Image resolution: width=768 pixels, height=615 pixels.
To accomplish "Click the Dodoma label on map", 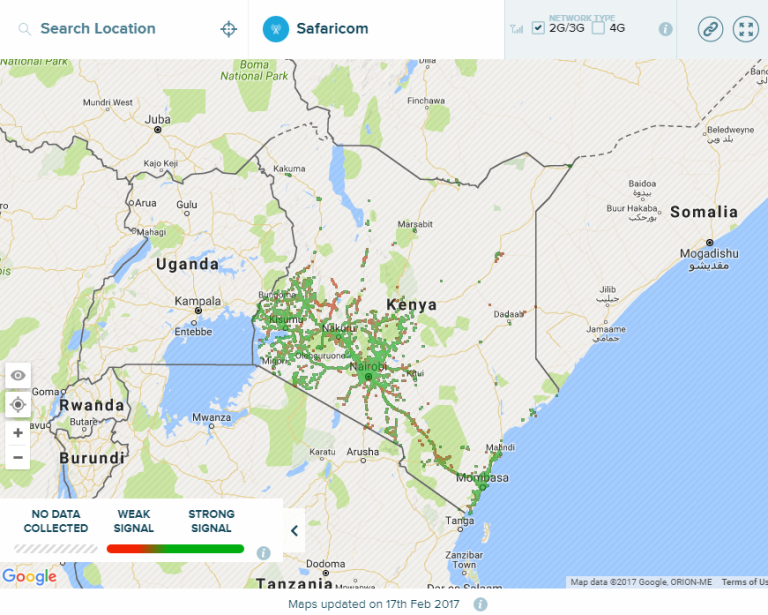I will [x=326, y=564].
